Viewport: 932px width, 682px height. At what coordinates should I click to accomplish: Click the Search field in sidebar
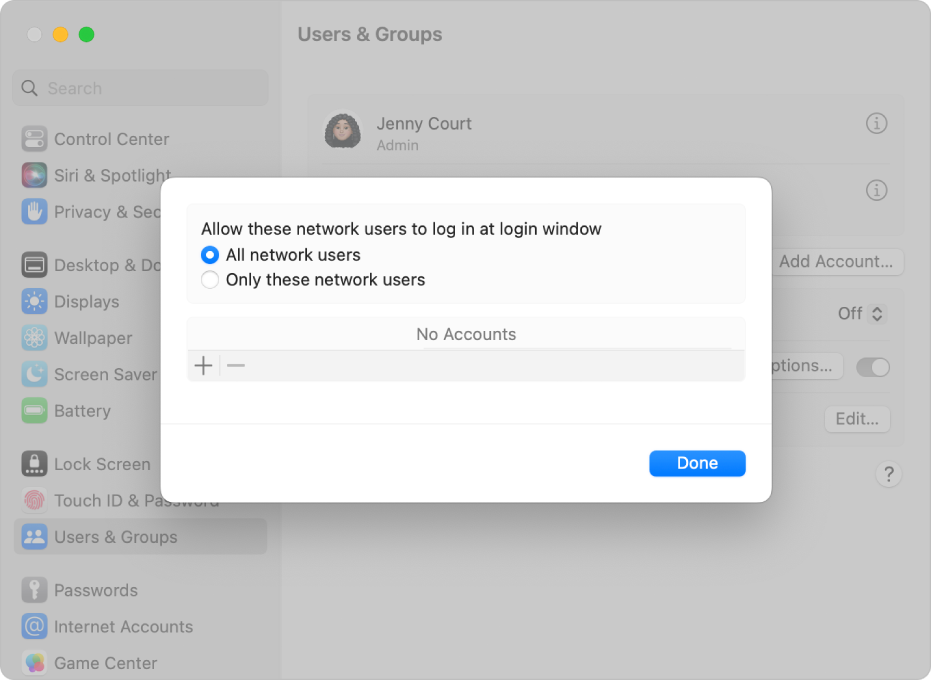[x=140, y=88]
